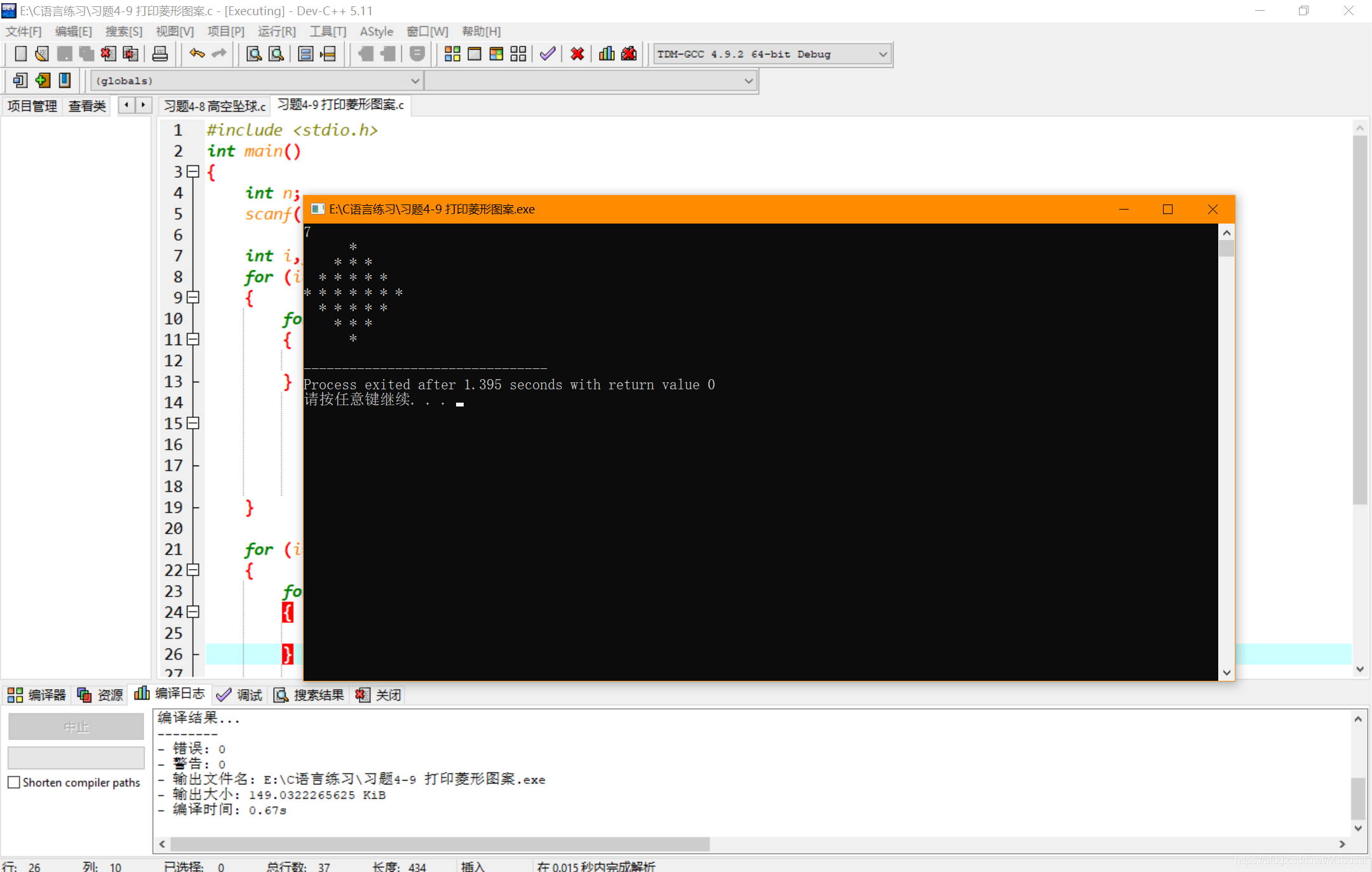Open the empty function list dropdown

[x=748, y=81]
